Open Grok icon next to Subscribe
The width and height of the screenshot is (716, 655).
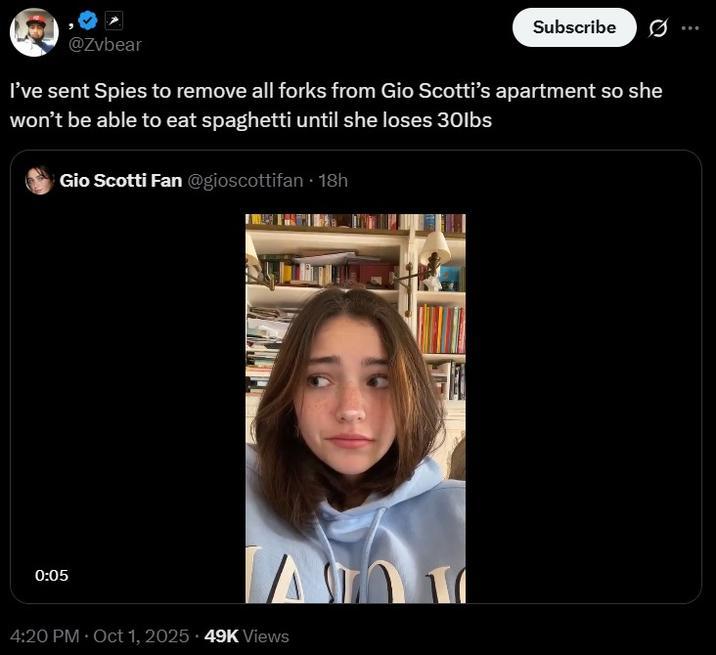[657, 28]
